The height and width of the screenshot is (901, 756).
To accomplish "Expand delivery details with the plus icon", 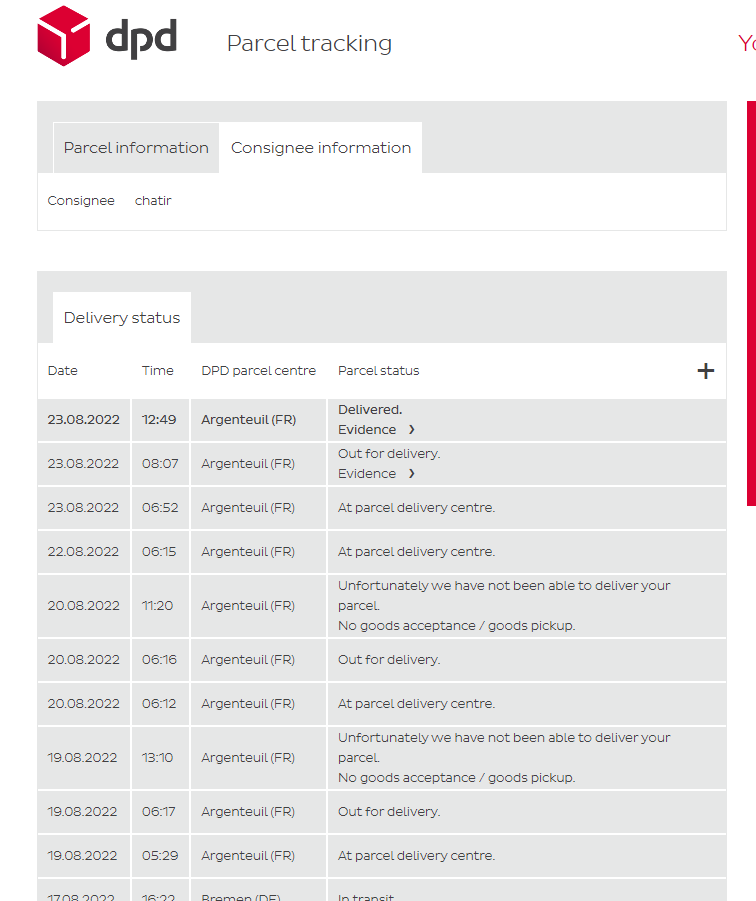I will click(x=706, y=371).
